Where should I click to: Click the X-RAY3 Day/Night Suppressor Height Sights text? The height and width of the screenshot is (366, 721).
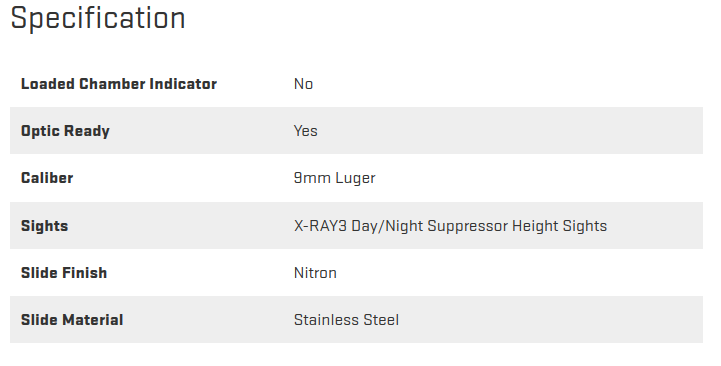(451, 226)
